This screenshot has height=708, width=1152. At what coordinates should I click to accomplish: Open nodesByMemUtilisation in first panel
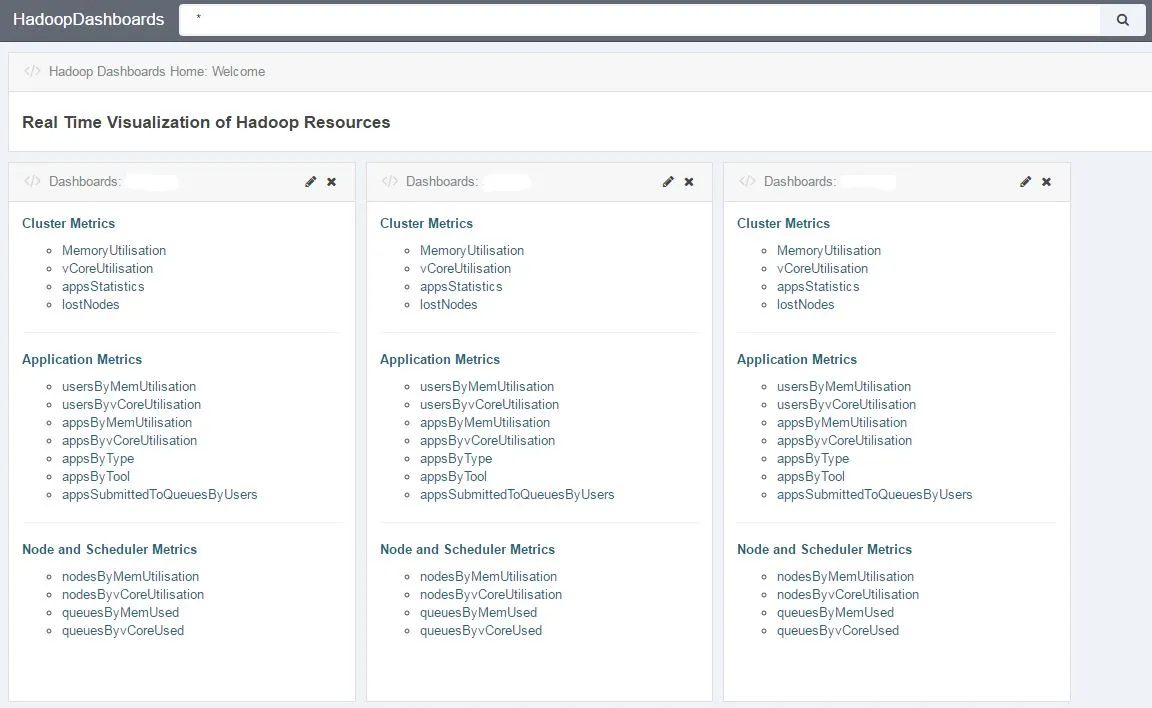(130, 577)
